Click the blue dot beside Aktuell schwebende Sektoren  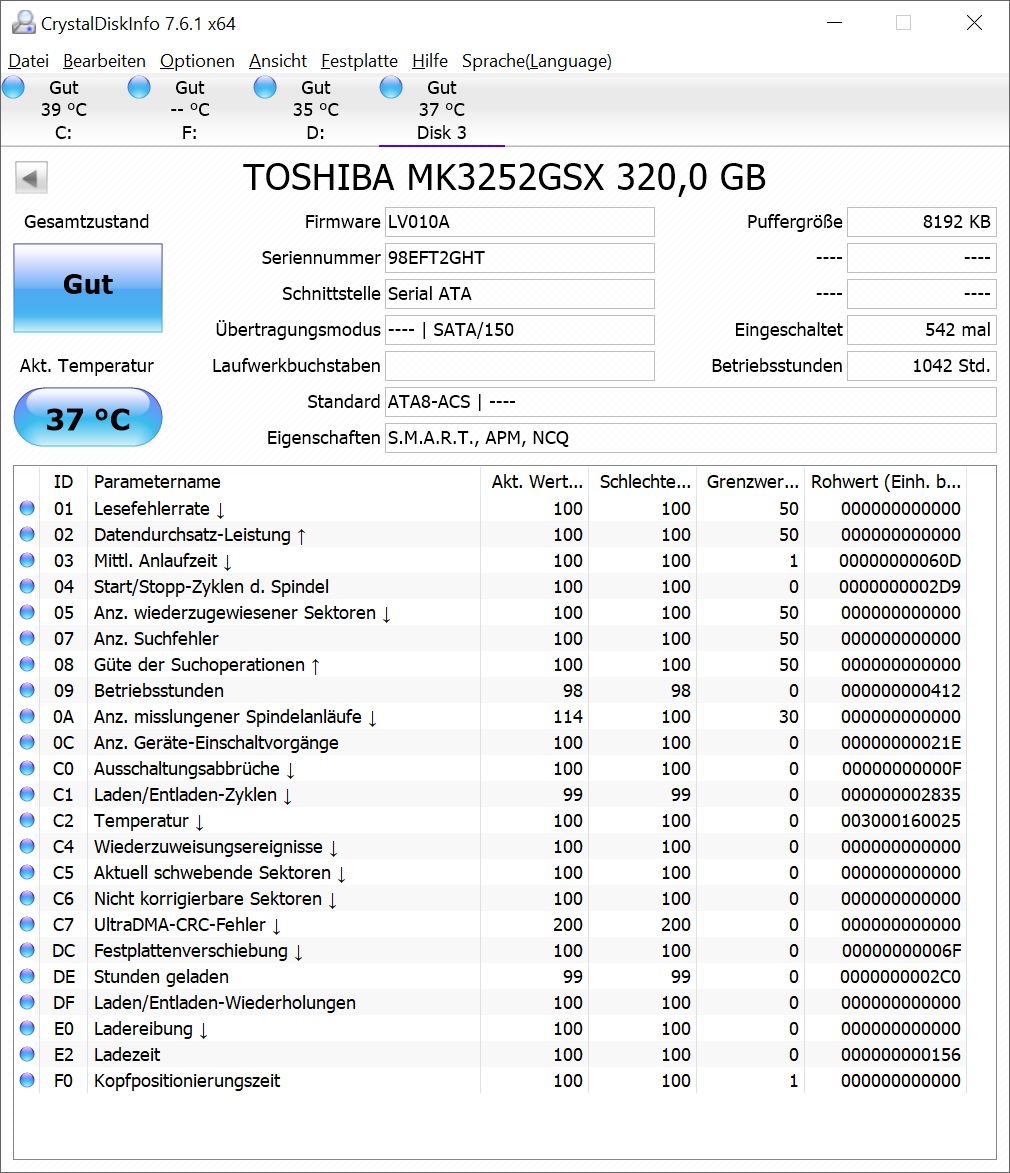[26, 872]
